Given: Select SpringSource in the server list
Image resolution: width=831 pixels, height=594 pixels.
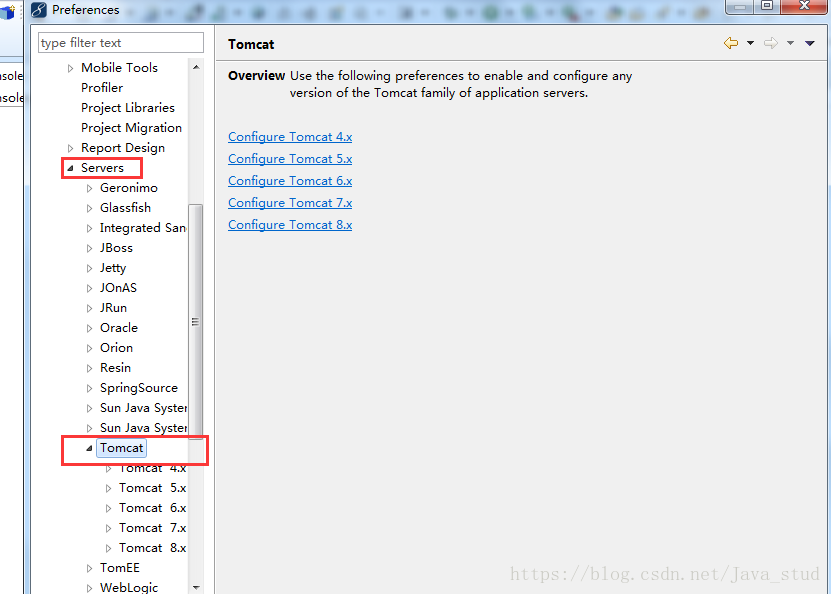Looking at the screenshot, I should [139, 388].
